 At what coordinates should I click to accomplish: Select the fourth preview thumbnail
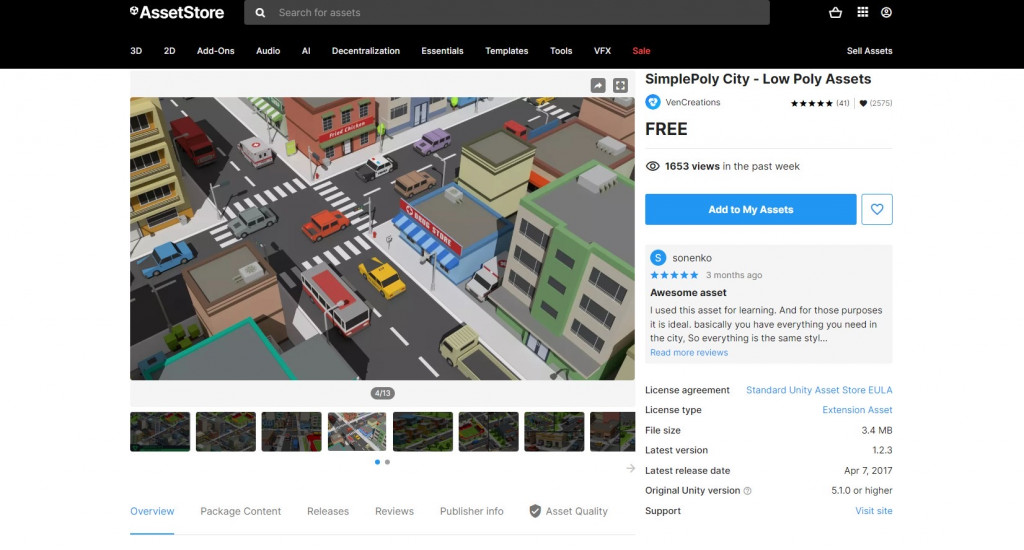click(x=357, y=431)
